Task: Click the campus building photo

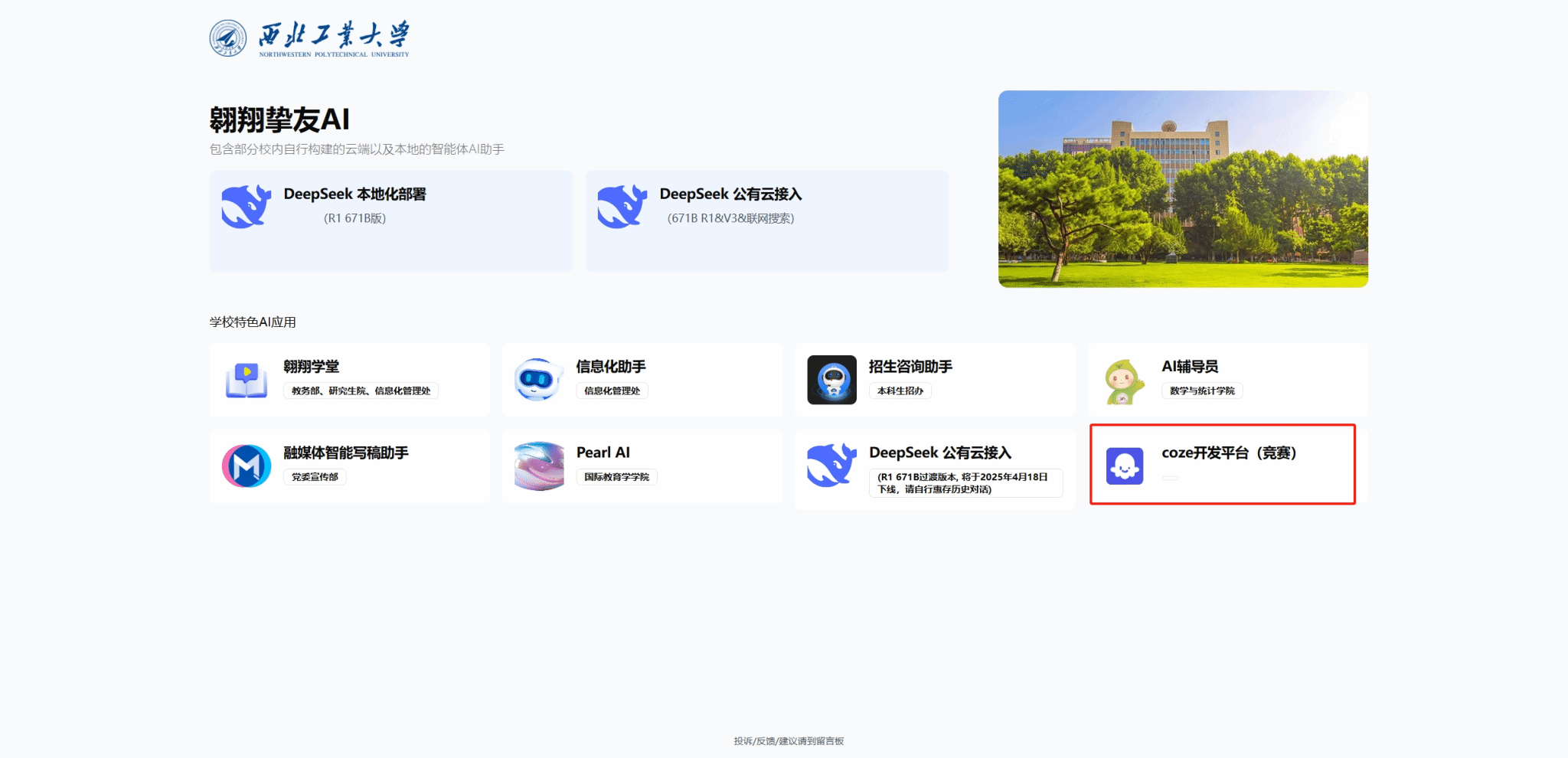Action: click(1183, 189)
